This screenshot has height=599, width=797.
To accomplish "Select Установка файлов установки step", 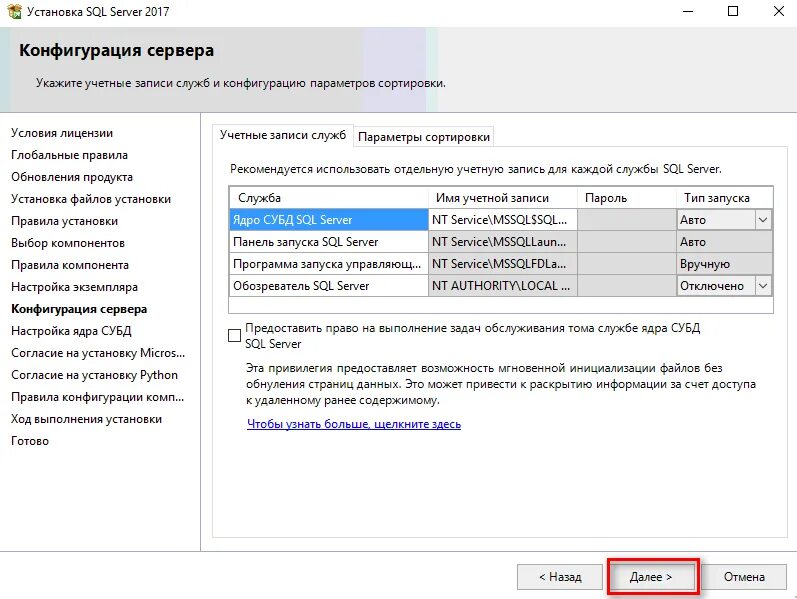I will (x=90, y=199).
